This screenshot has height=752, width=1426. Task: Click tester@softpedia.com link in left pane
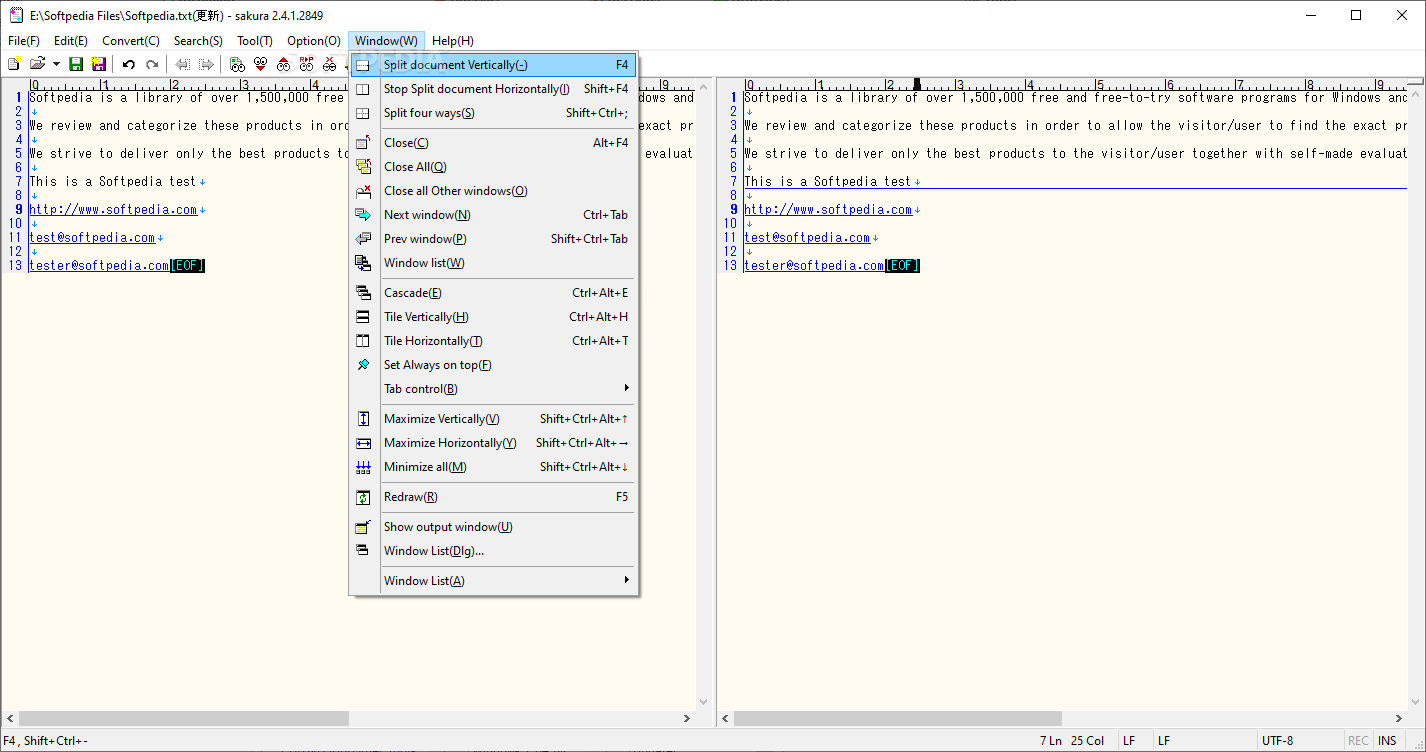pos(99,266)
